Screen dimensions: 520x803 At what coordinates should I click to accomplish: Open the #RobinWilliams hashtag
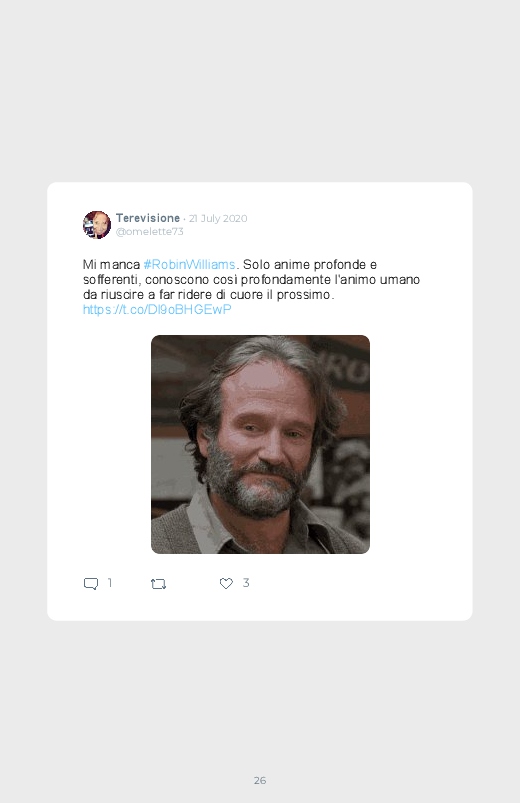click(189, 265)
